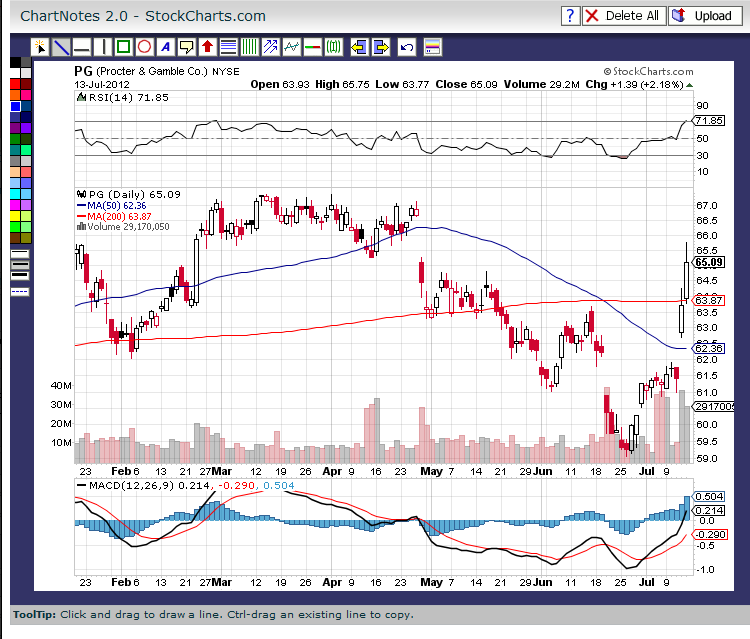Viewport: 750px width, 639px height.
Task: Click the MA(200) 63.87 legend text
Action: click(119, 216)
